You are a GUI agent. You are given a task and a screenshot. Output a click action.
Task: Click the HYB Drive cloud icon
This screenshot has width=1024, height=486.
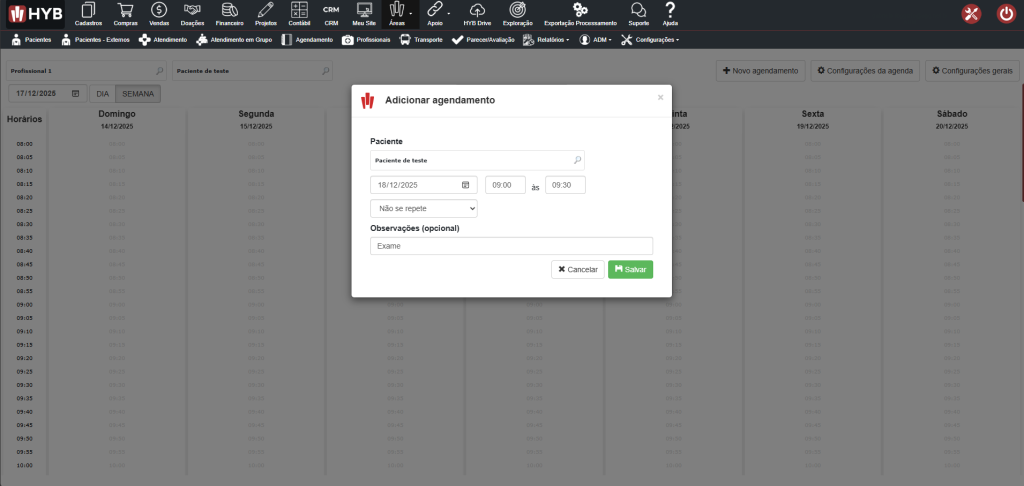point(477,11)
